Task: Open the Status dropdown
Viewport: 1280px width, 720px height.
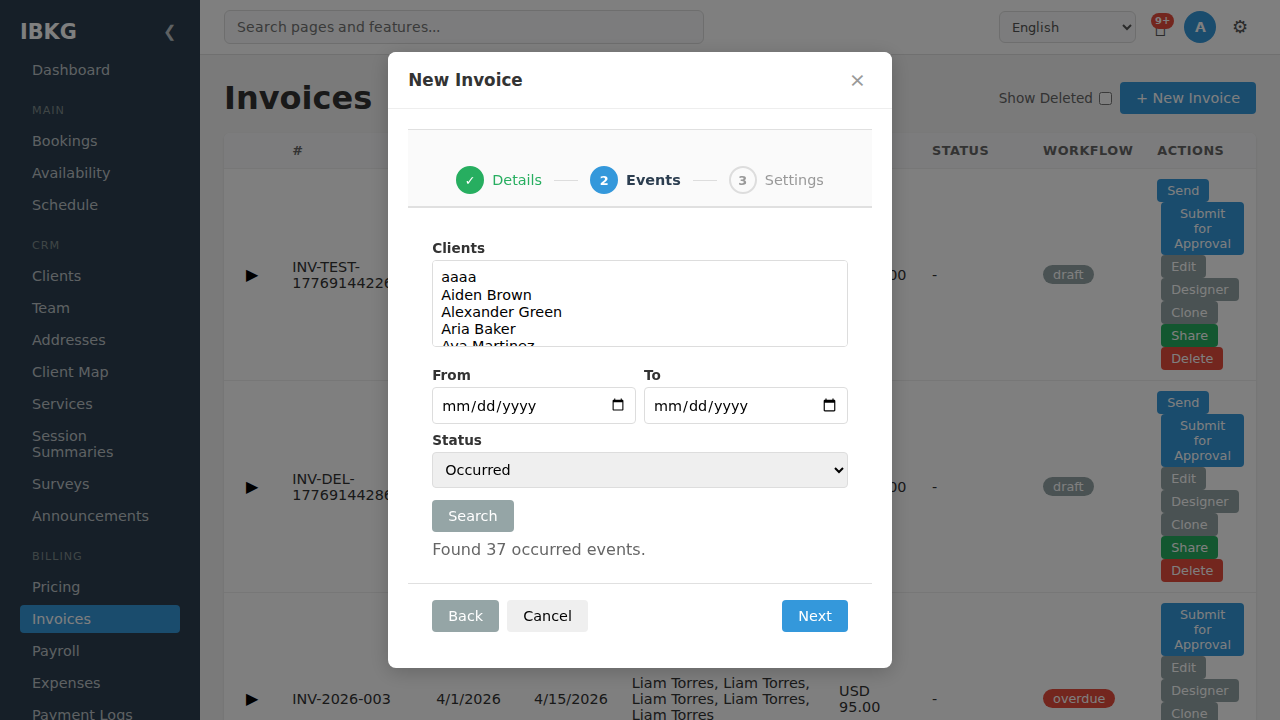Action: [640, 470]
